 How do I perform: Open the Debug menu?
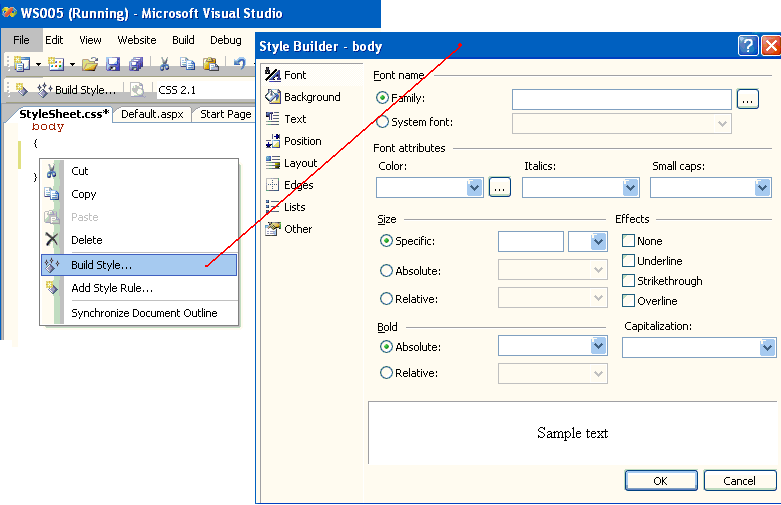point(226,40)
